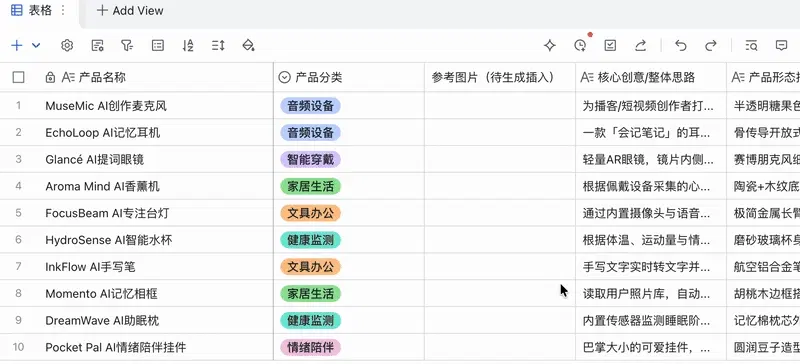
Task: Open the 健康监测 tag in DreamWave row
Action: click(x=310, y=321)
